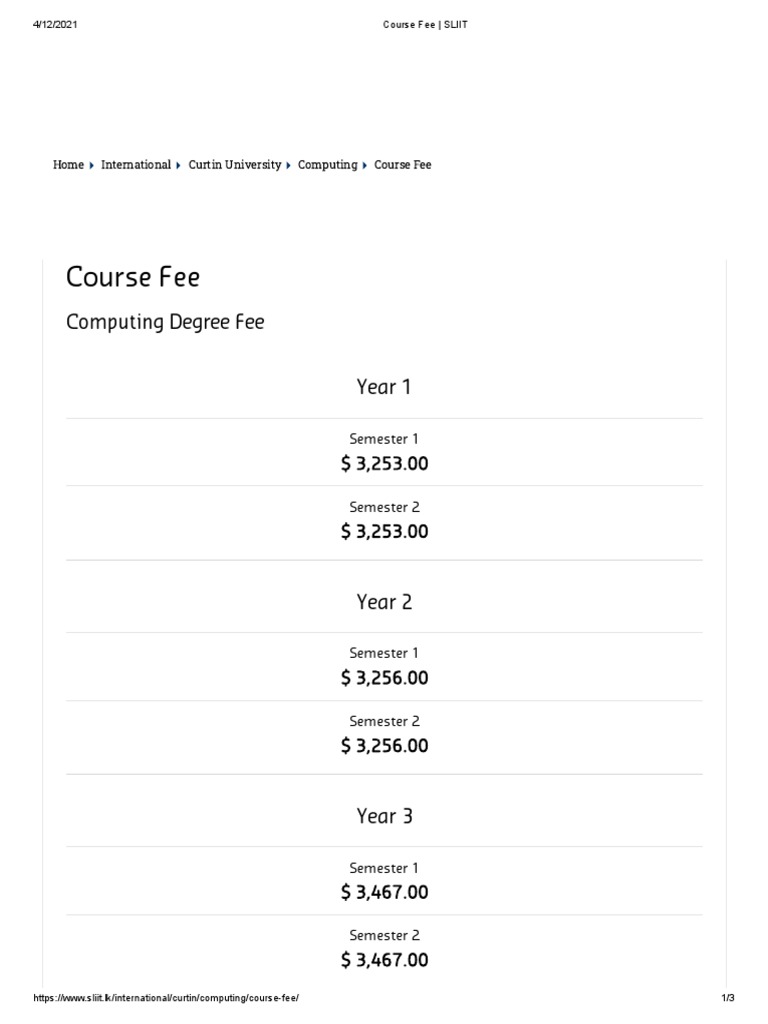
Task: Click the arrow icon right after Home
Action: (92, 165)
